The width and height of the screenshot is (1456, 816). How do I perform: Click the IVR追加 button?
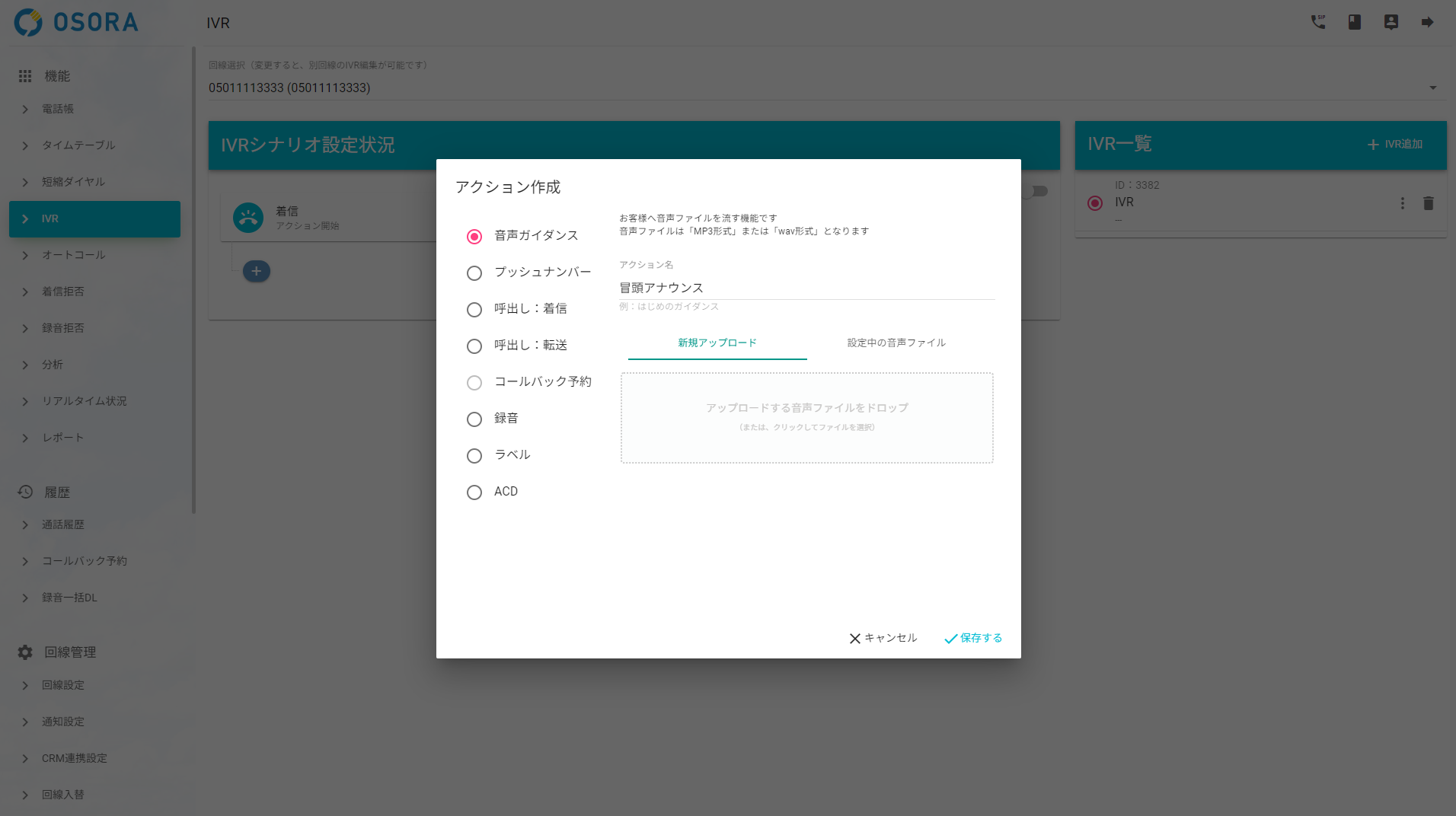(x=1395, y=145)
